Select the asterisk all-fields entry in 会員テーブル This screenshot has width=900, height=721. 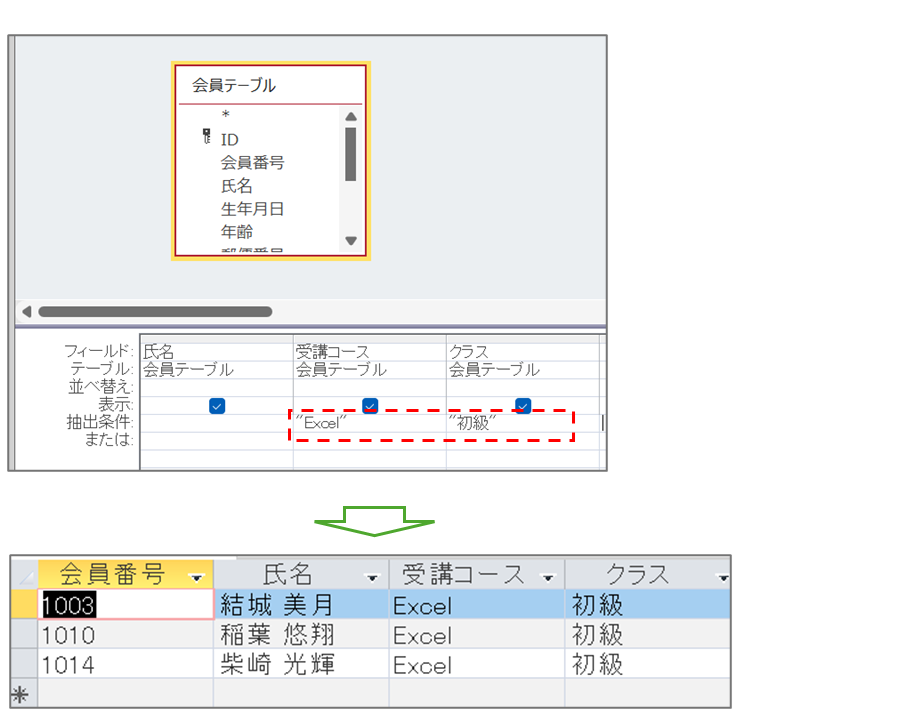coord(226,116)
